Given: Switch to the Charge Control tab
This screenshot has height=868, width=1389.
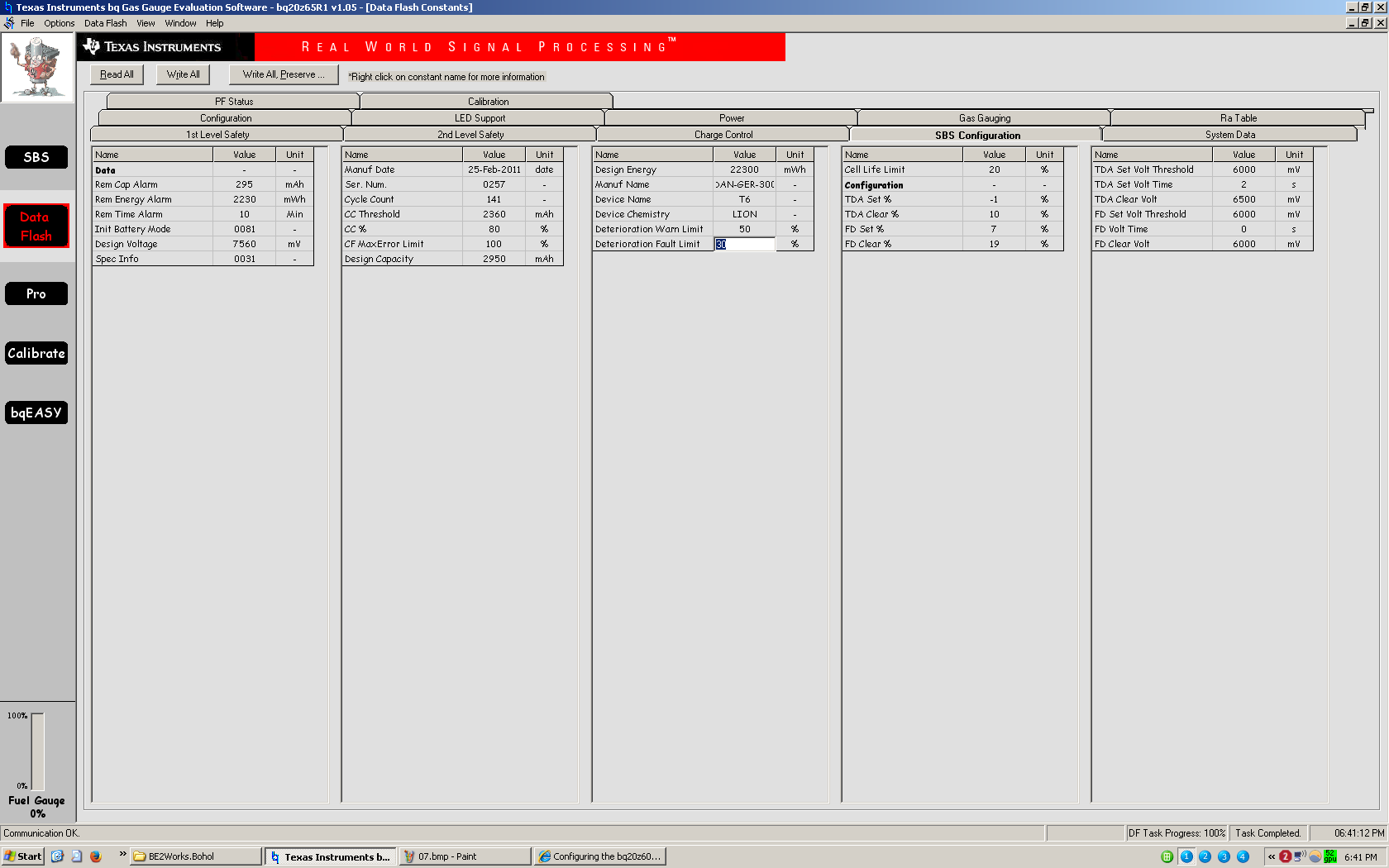Looking at the screenshot, I should click(x=723, y=135).
